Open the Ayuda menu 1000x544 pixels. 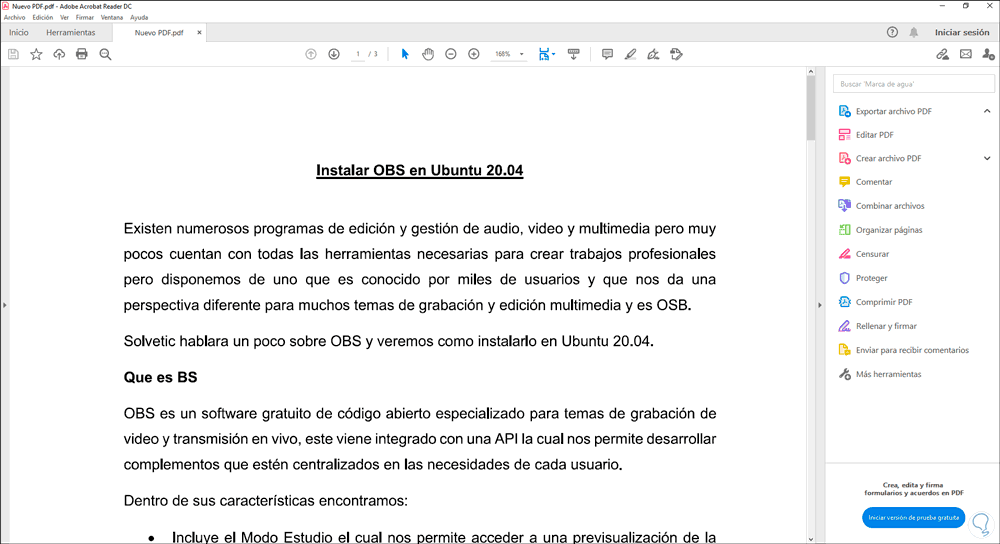point(139,18)
